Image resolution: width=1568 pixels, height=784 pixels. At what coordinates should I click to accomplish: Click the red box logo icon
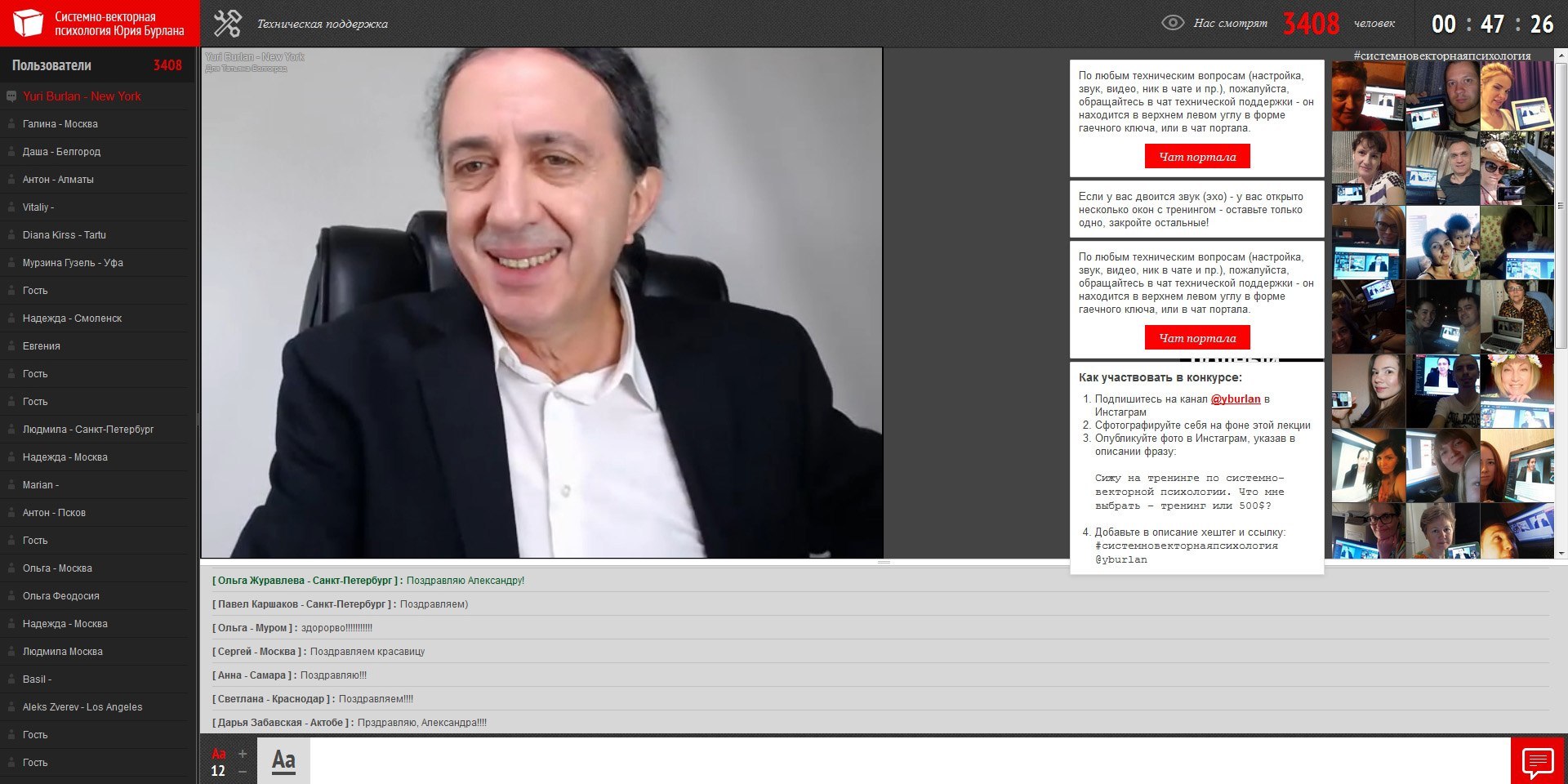pos(27,23)
